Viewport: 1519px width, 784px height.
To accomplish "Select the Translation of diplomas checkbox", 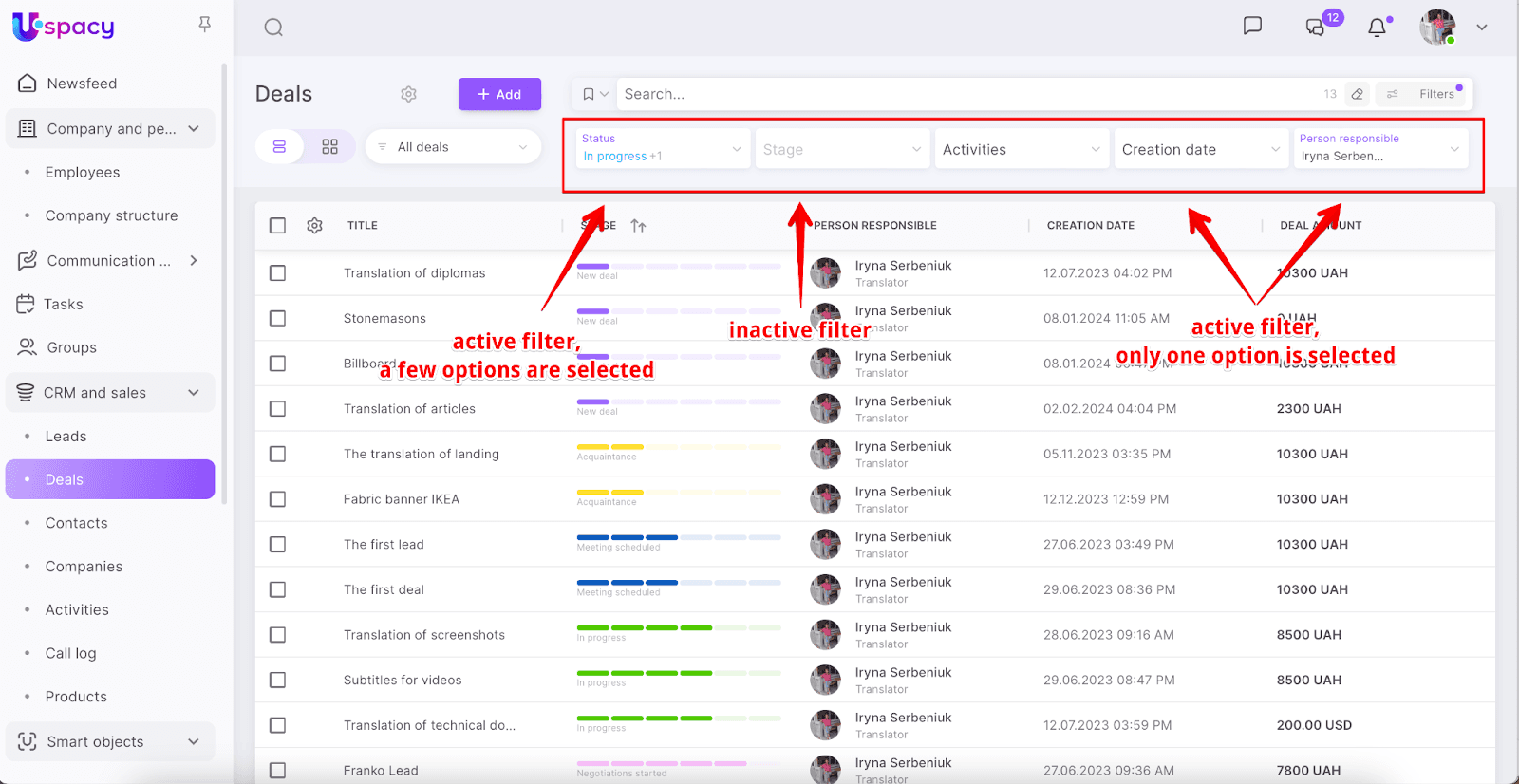I will (x=277, y=273).
